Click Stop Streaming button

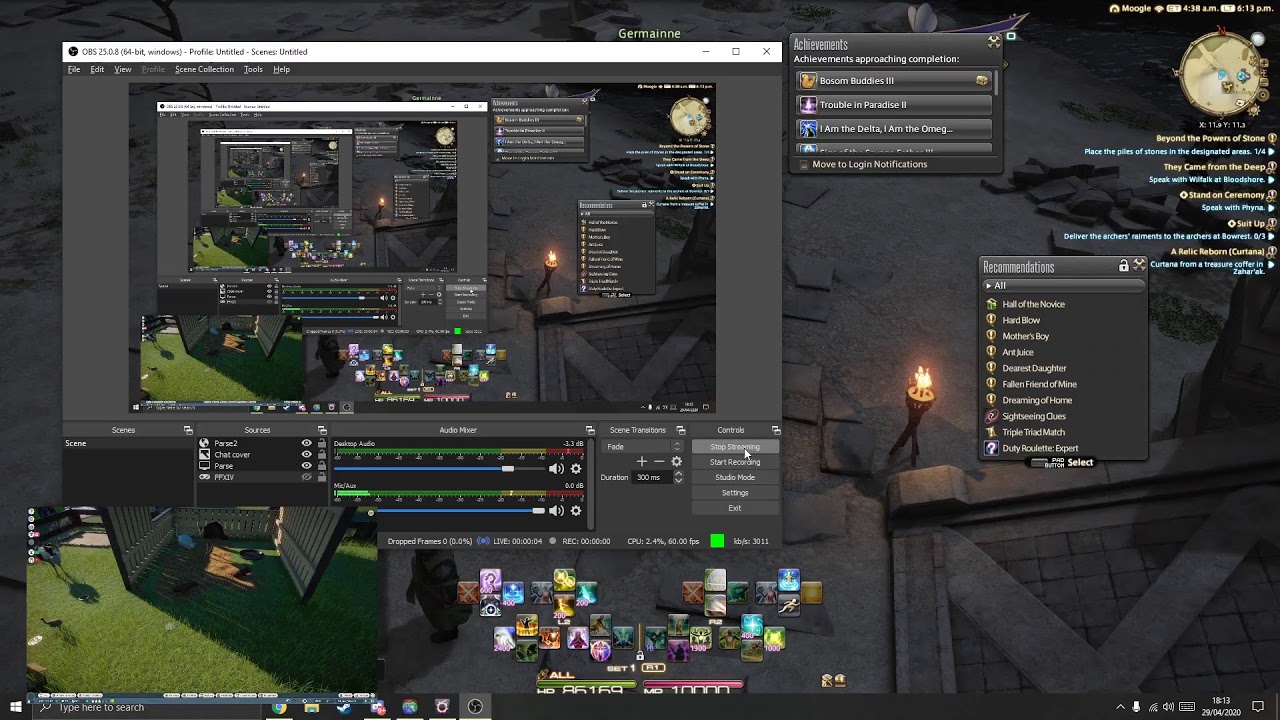[735, 447]
